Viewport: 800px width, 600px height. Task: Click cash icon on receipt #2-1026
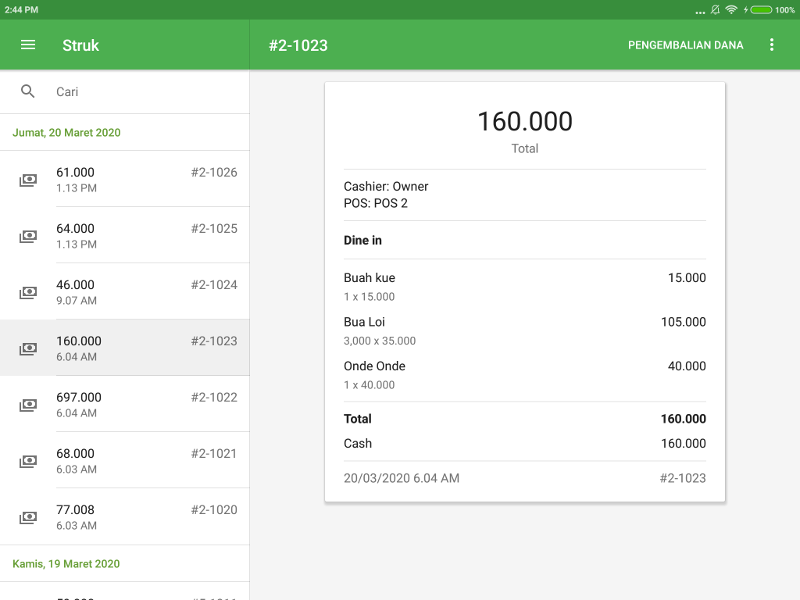pos(28,180)
